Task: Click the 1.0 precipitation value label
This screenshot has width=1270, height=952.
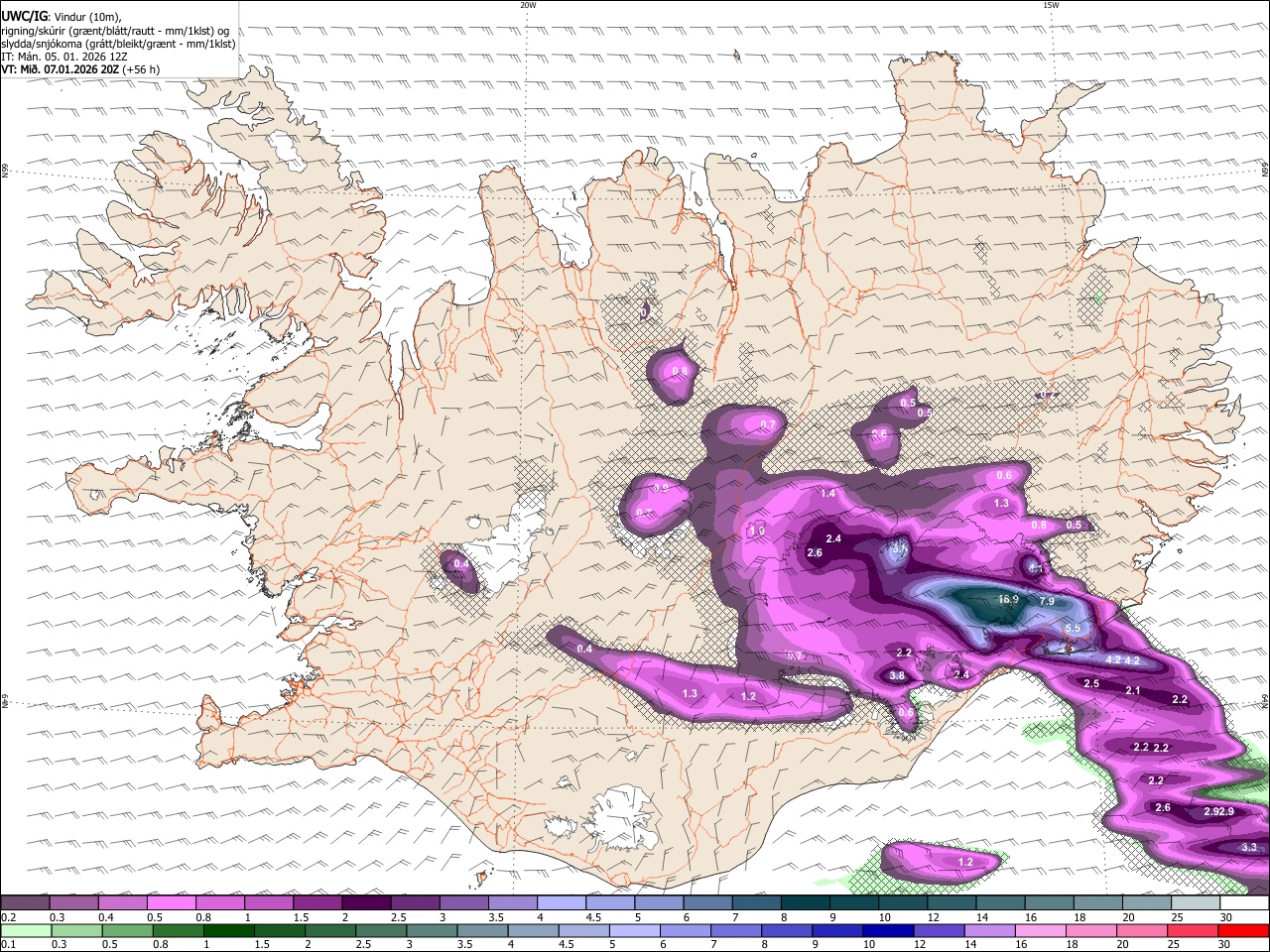Action: 757,533
